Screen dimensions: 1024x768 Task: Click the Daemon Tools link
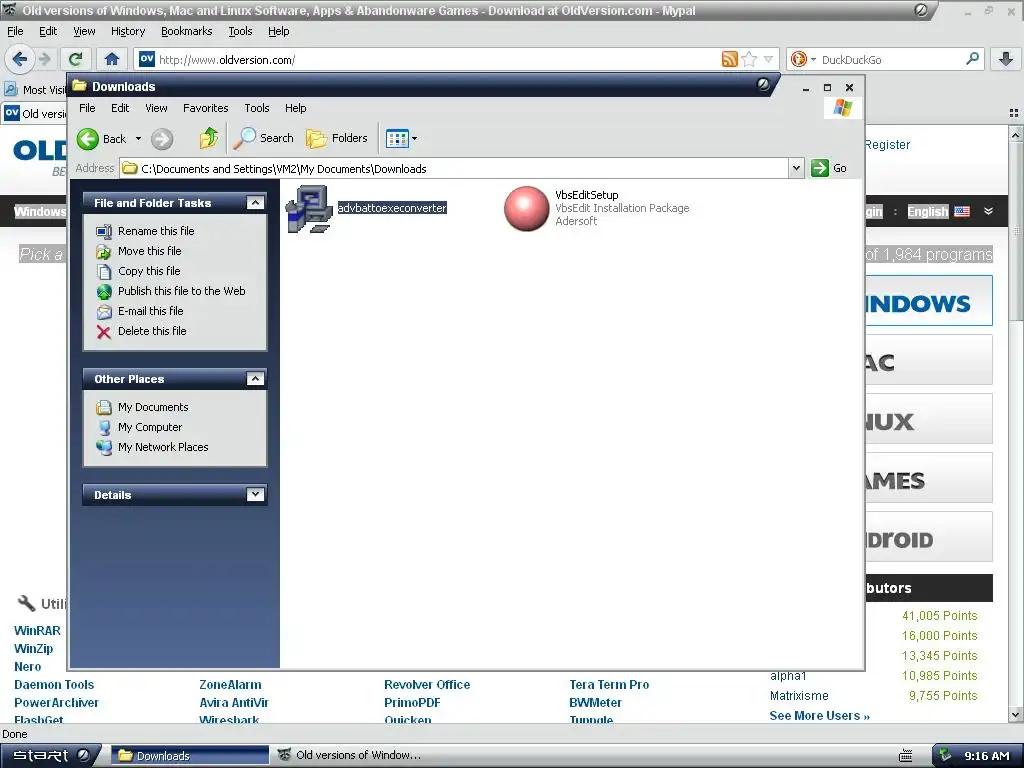(x=54, y=685)
